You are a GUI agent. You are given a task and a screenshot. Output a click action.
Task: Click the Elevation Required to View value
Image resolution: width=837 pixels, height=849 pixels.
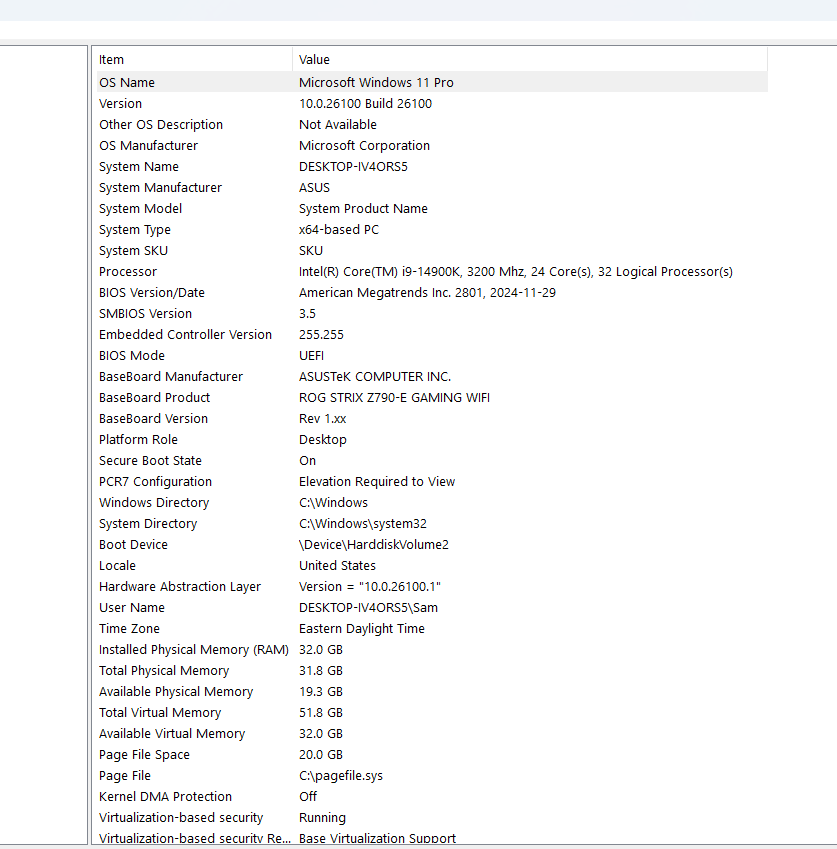tap(377, 482)
